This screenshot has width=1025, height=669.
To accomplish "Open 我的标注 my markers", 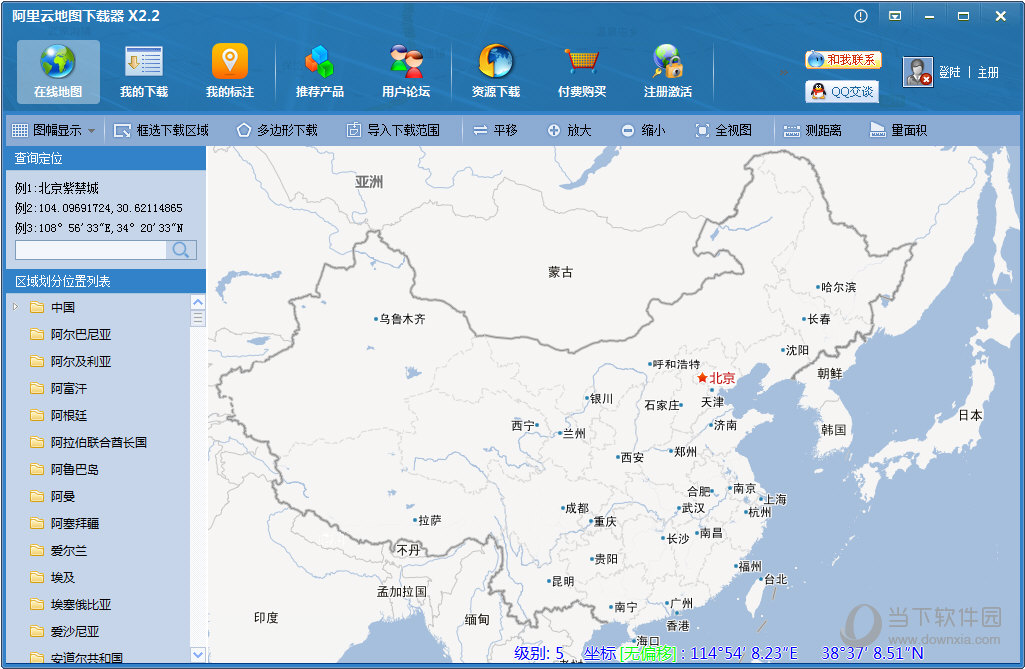I will tap(229, 72).
